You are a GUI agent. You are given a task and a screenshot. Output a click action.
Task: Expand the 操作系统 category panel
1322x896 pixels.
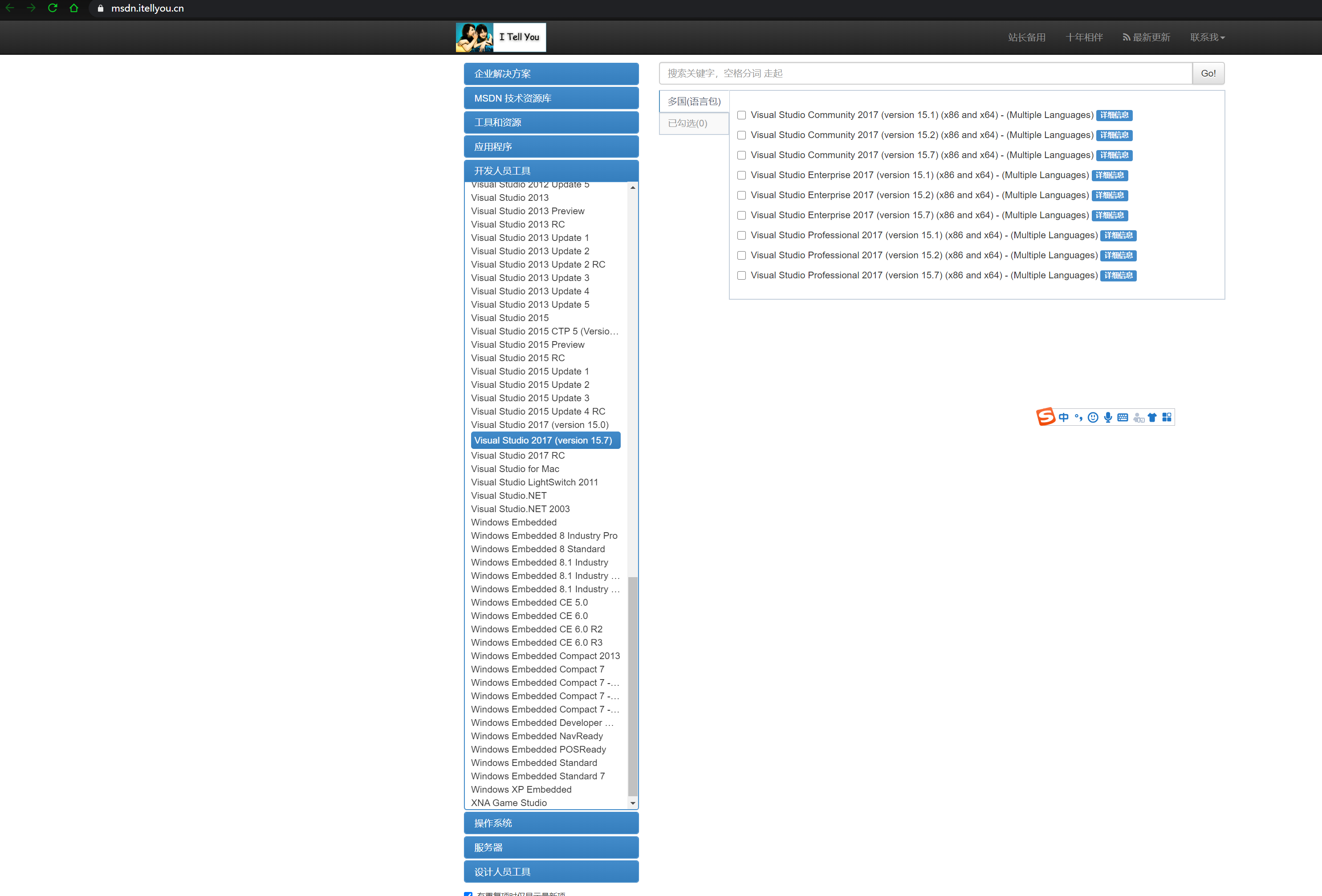pos(551,823)
